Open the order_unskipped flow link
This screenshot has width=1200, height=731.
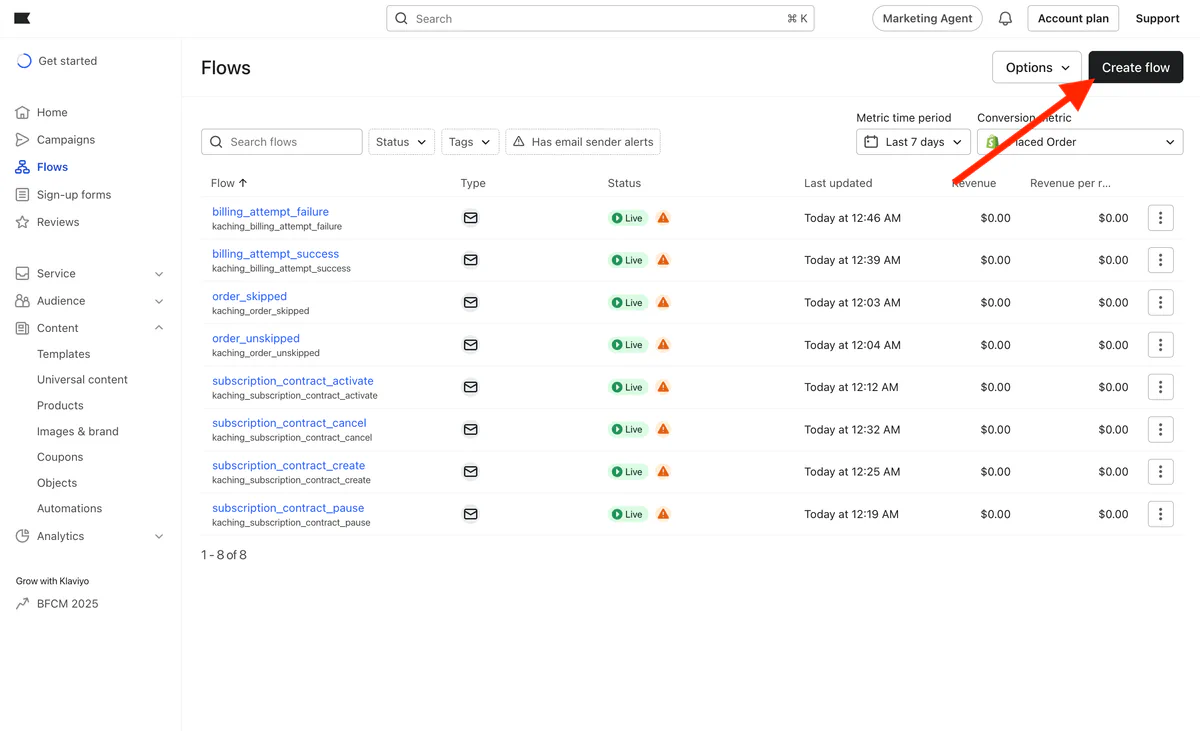click(x=256, y=338)
